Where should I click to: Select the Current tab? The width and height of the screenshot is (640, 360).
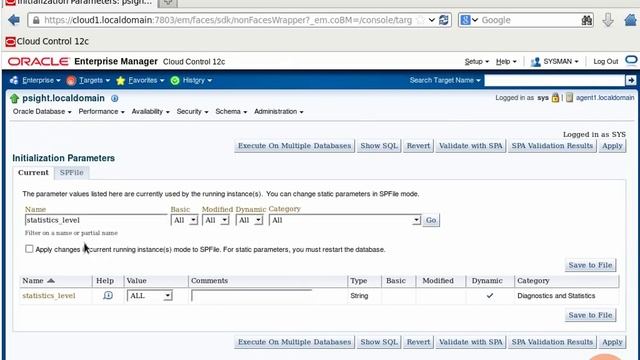pos(33,173)
